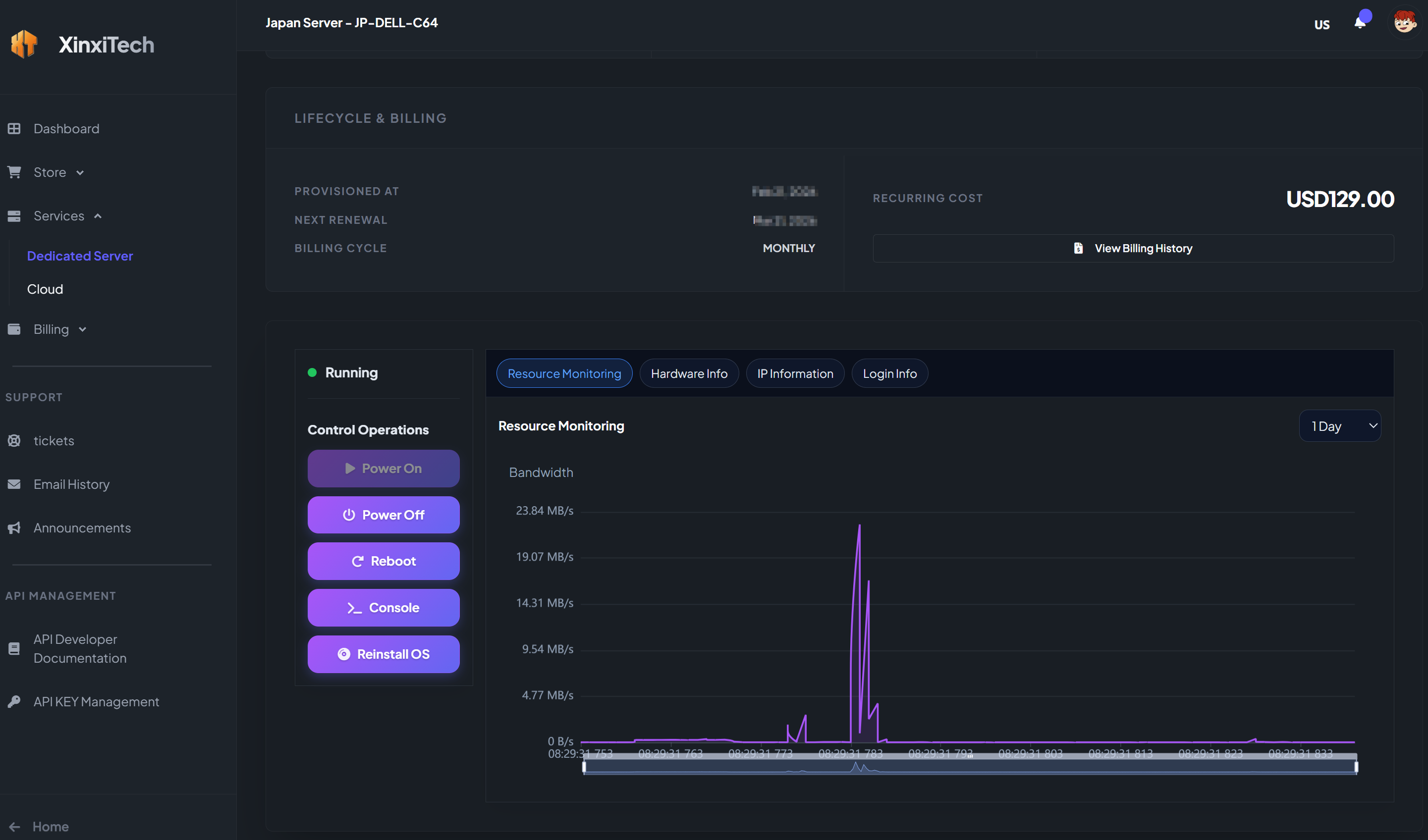Open View Billing History
Screen dimensions: 1428x840
tap(1133, 248)
